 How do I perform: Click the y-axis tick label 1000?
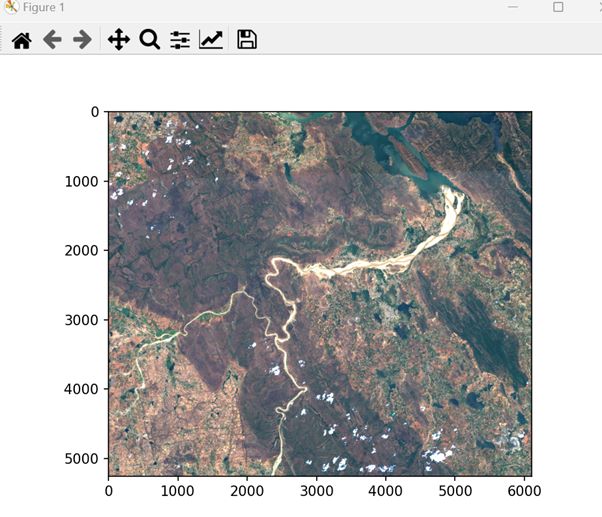(x=81, y=181)
